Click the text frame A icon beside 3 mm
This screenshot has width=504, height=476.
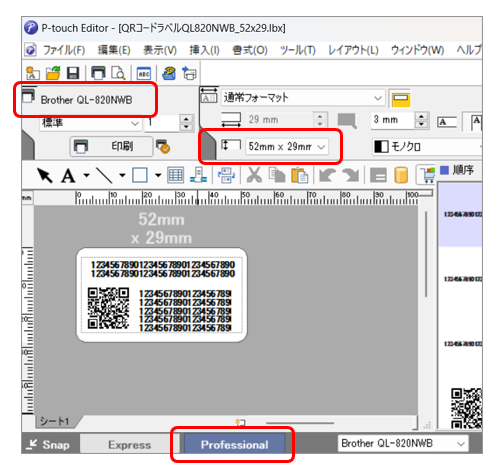click(447, 122)
